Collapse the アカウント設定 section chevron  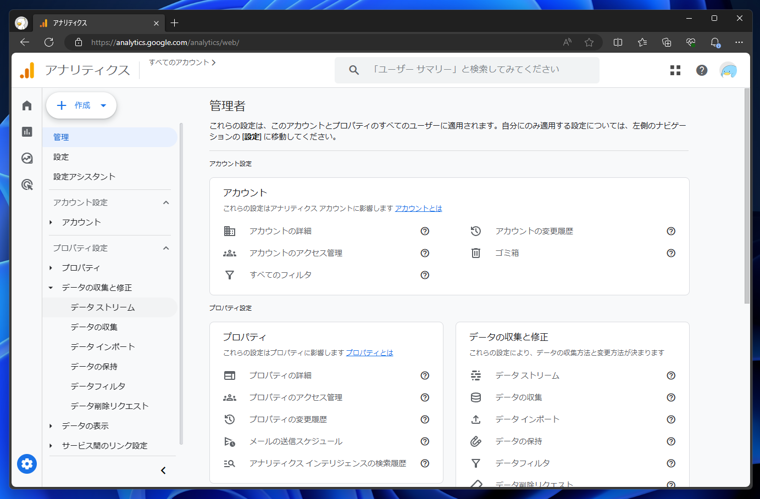click(166, 203)
